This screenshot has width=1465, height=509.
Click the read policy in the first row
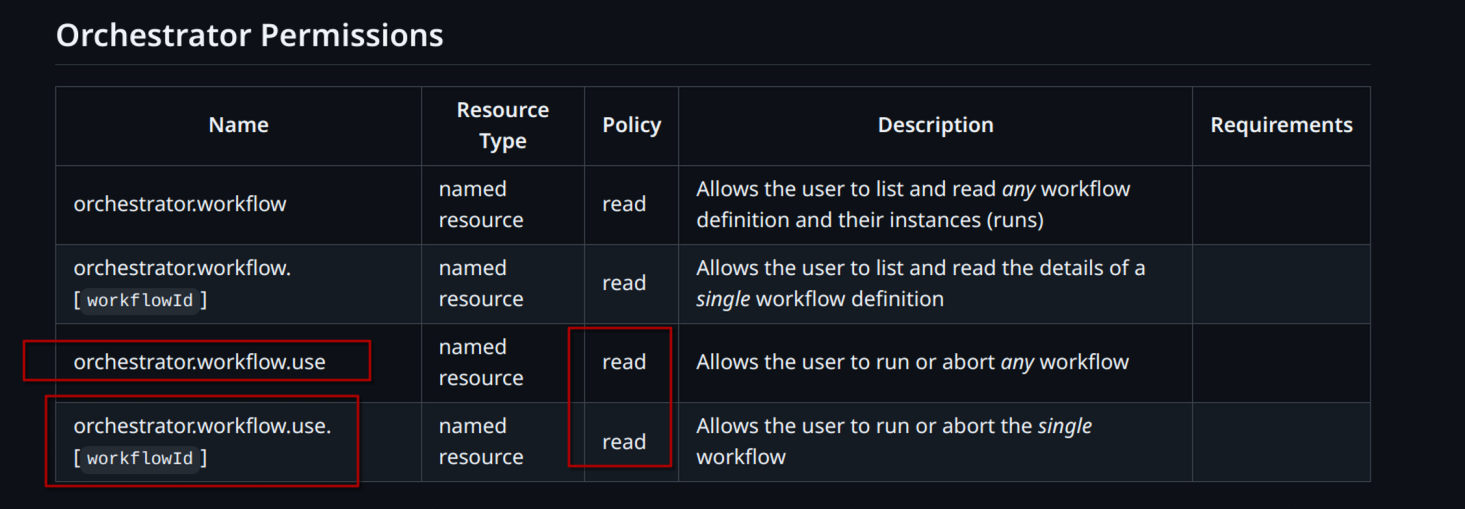[x=624, y=204]
